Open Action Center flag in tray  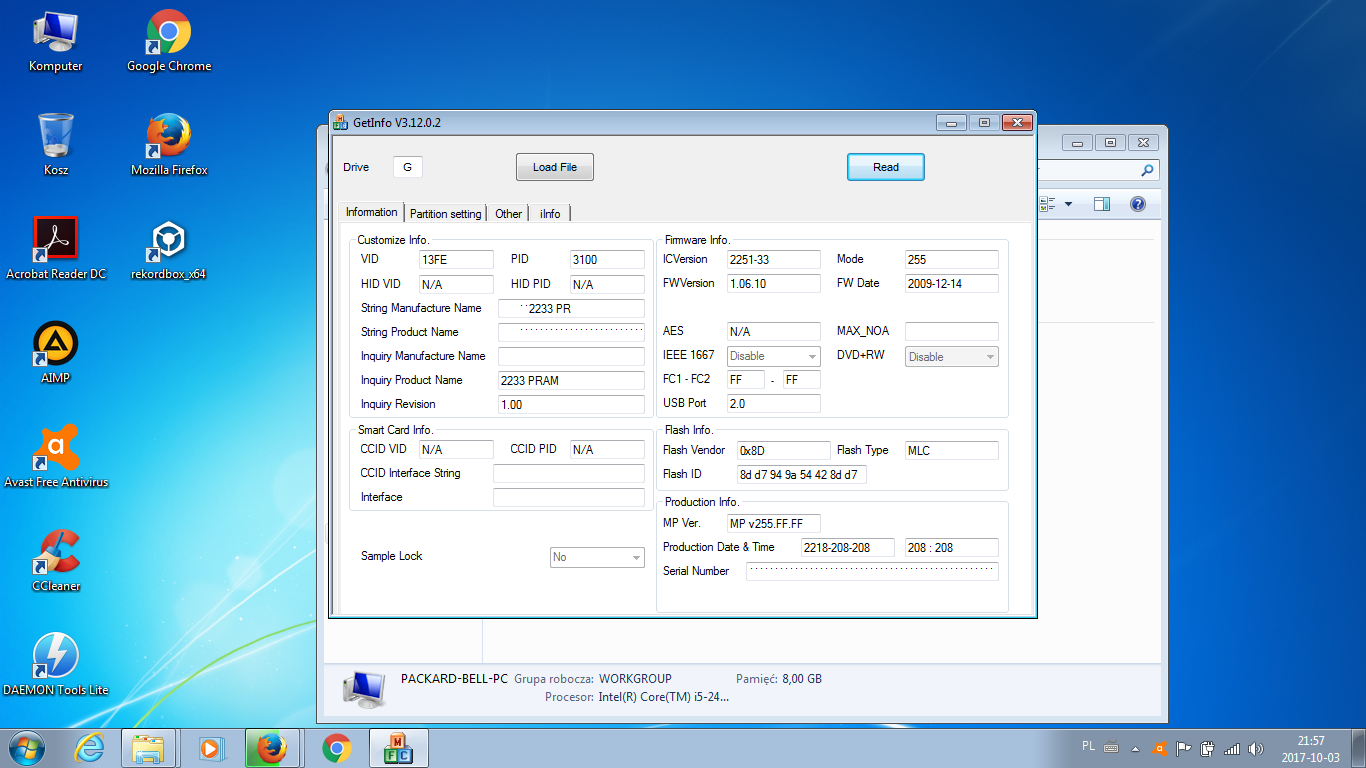[x=1183, y=748]
